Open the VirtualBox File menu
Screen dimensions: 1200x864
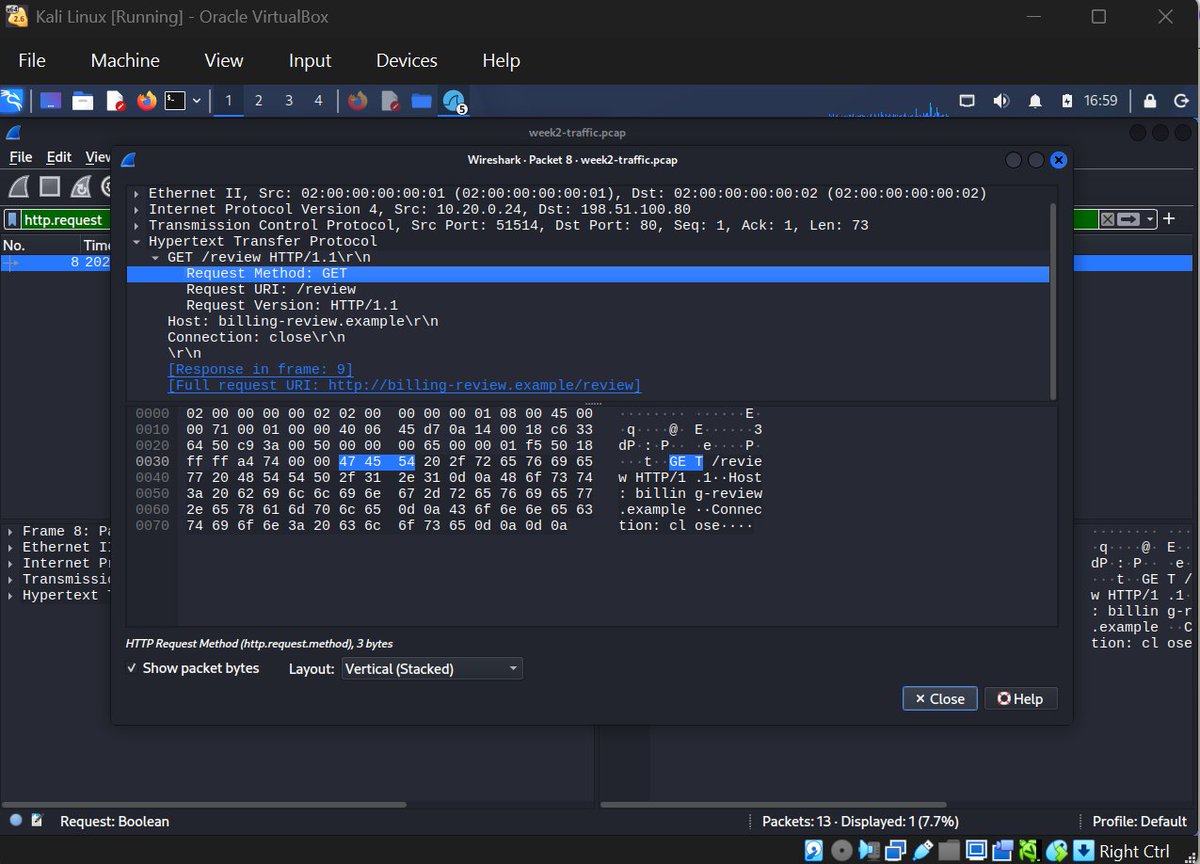[x=32, y=61]
